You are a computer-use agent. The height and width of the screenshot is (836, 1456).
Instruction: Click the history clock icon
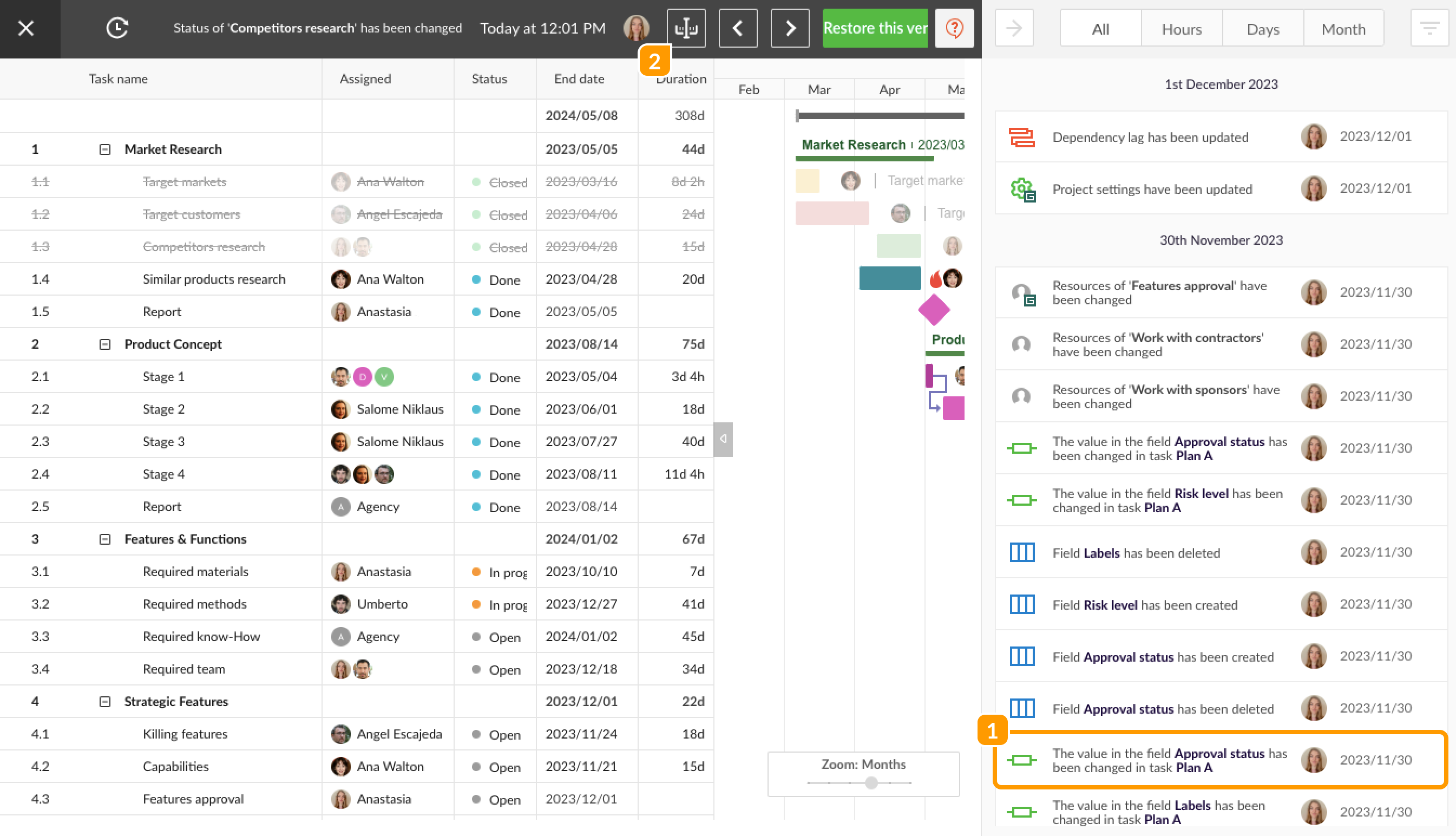point(117,28)
